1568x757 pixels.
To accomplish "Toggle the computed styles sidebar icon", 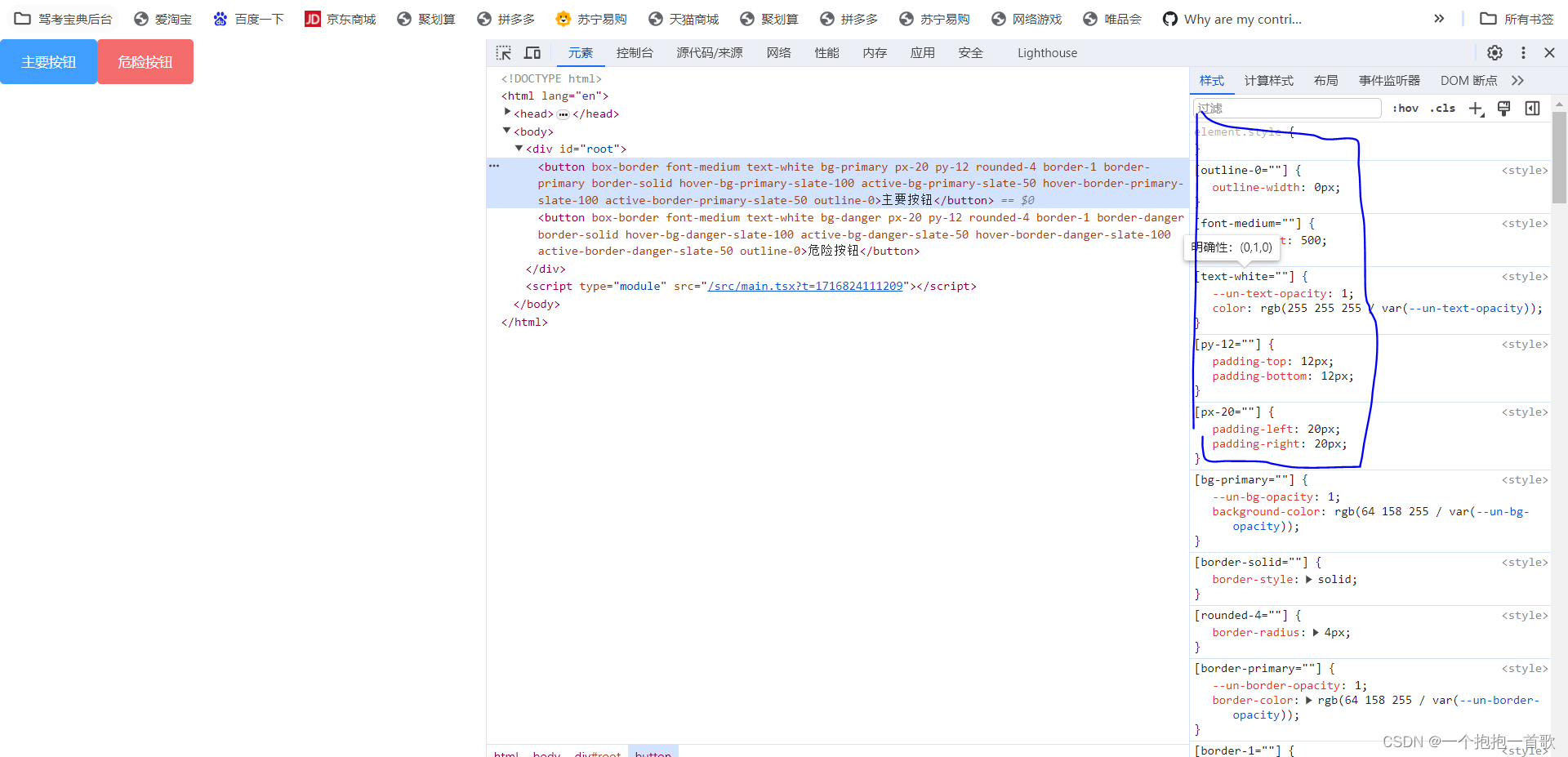I will [1533, 109].
